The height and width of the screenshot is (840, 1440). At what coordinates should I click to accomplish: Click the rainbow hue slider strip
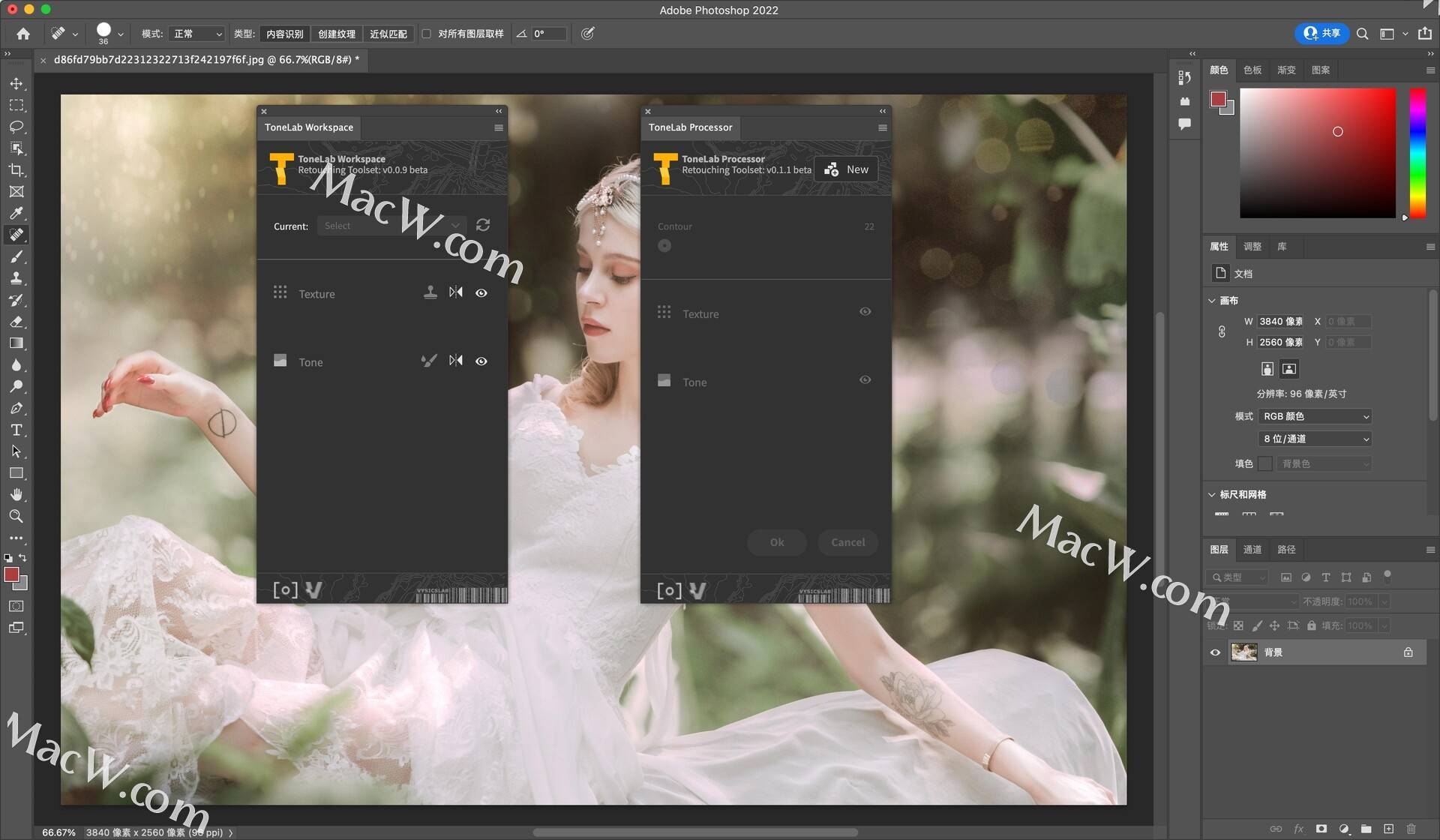(x=1417, y=153)
